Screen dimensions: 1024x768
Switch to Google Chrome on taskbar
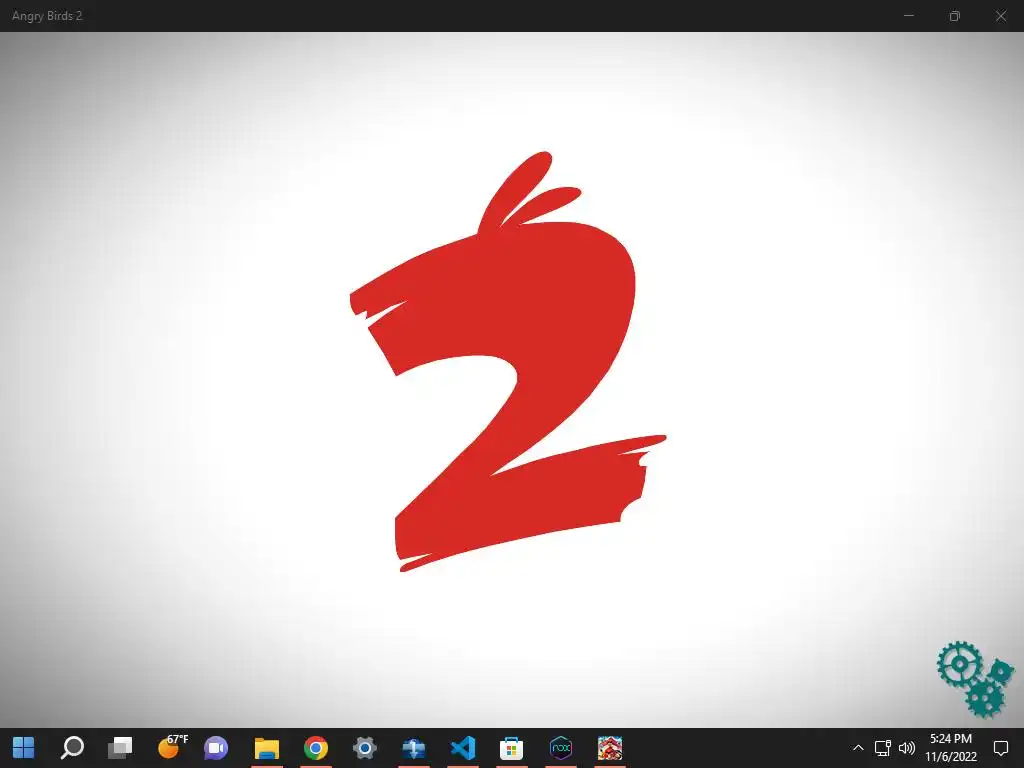[315, 748]
